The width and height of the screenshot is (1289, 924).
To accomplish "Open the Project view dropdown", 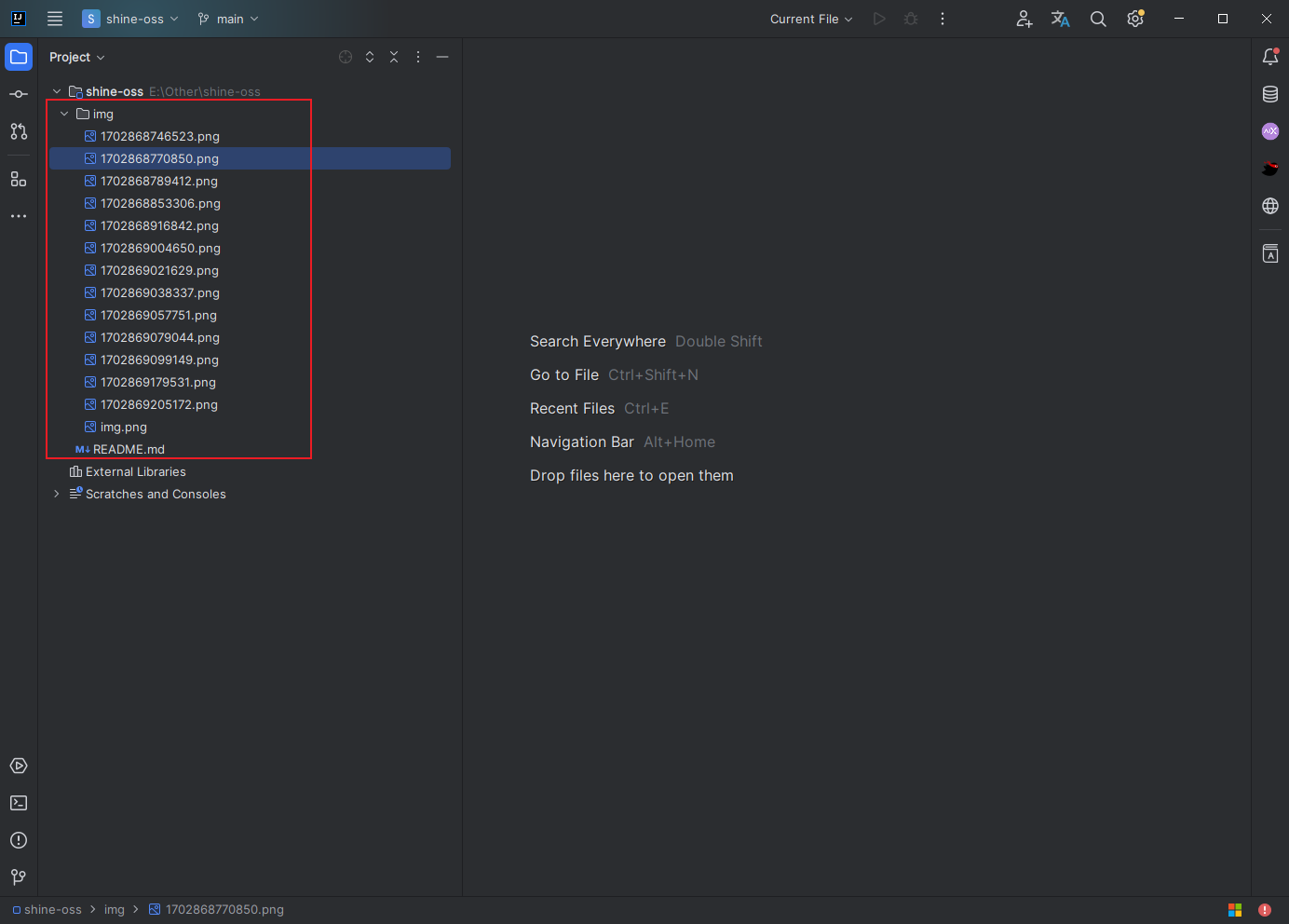I will pos(76,57).
